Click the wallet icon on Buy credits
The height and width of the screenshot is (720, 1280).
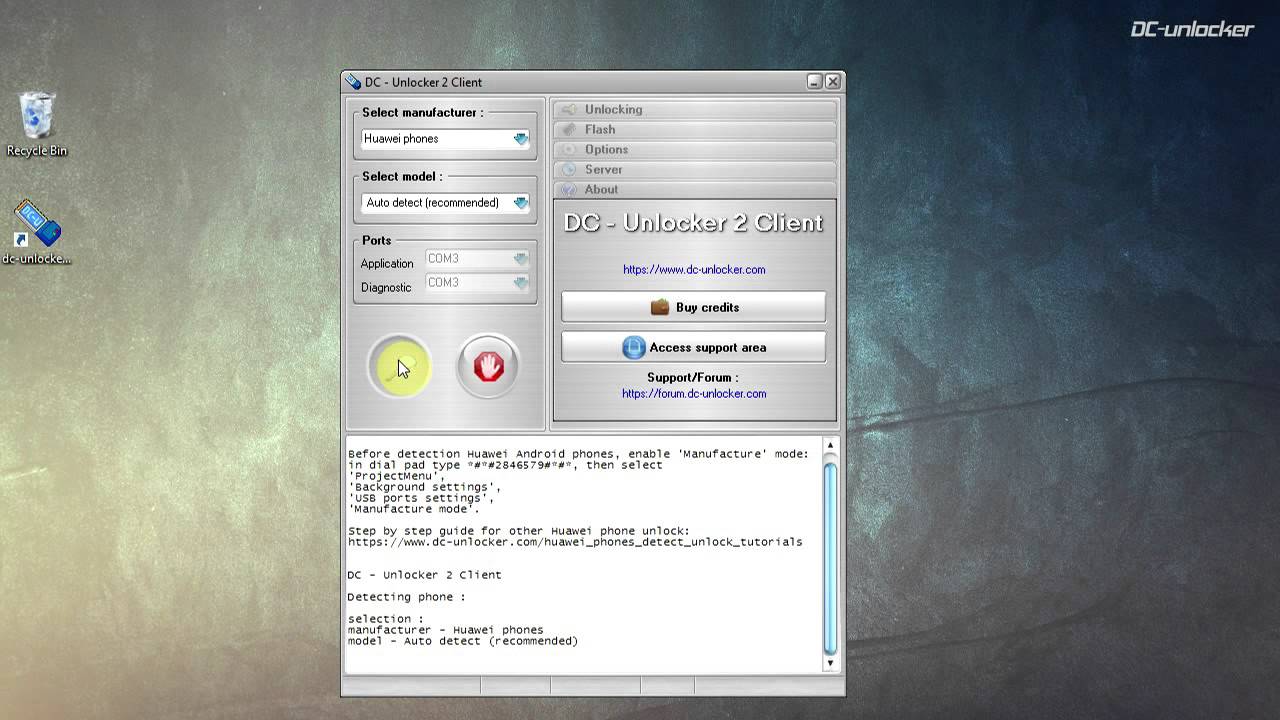(660, 307)
